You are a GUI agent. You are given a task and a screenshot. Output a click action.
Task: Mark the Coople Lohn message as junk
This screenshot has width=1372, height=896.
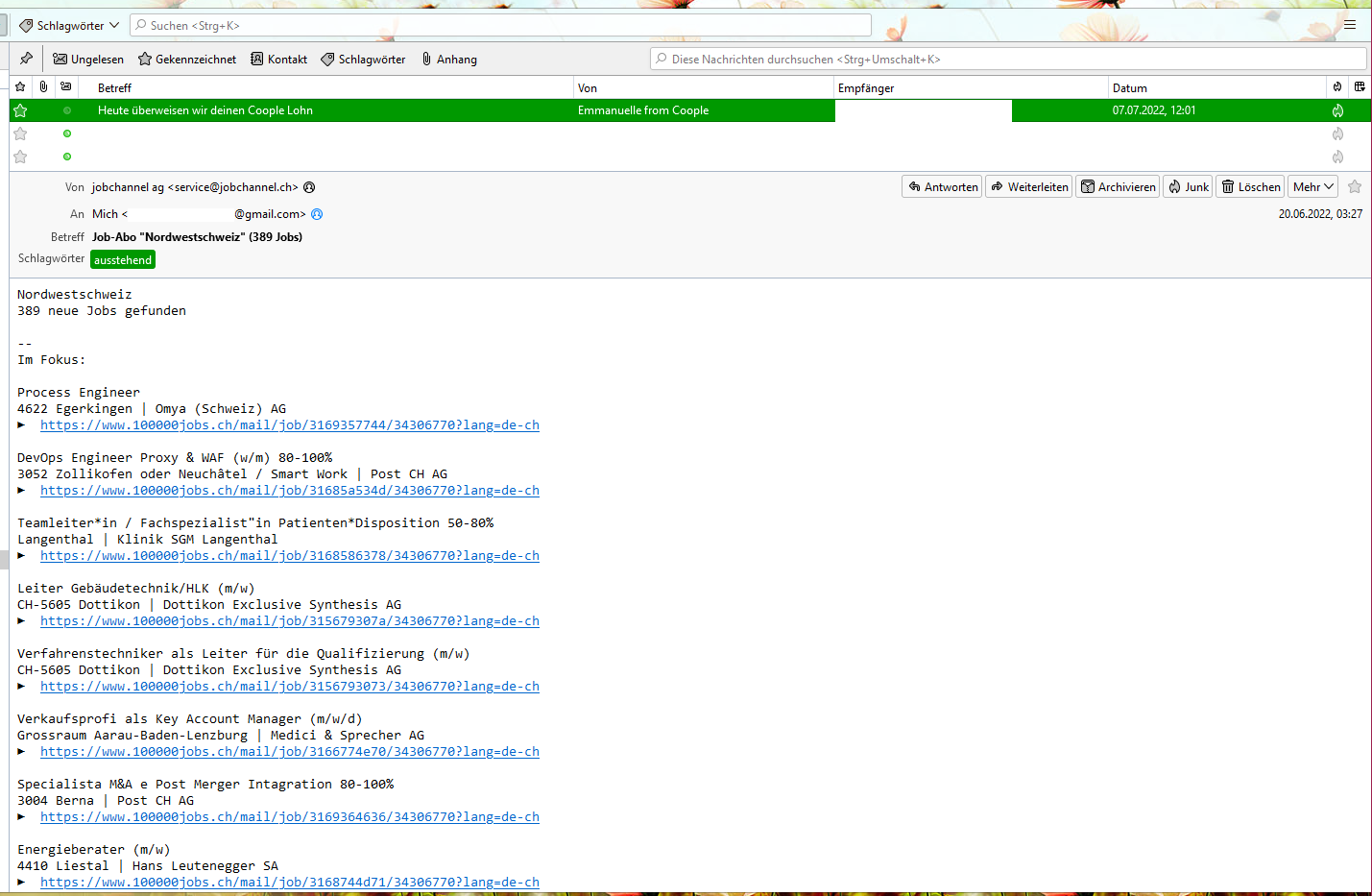(x=1337, y=110)
